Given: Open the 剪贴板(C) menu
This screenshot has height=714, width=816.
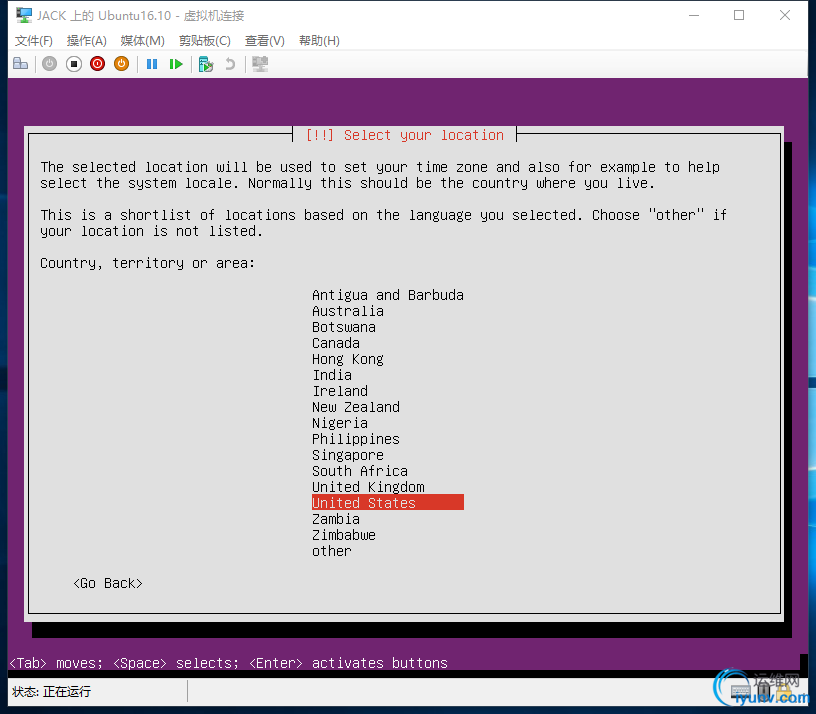Looking at the screenshot, I should 205,41.
